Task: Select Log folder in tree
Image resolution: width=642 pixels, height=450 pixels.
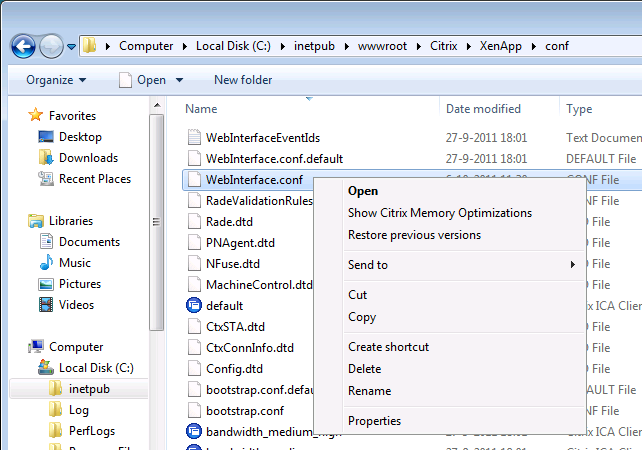Action: coord(79,410)
